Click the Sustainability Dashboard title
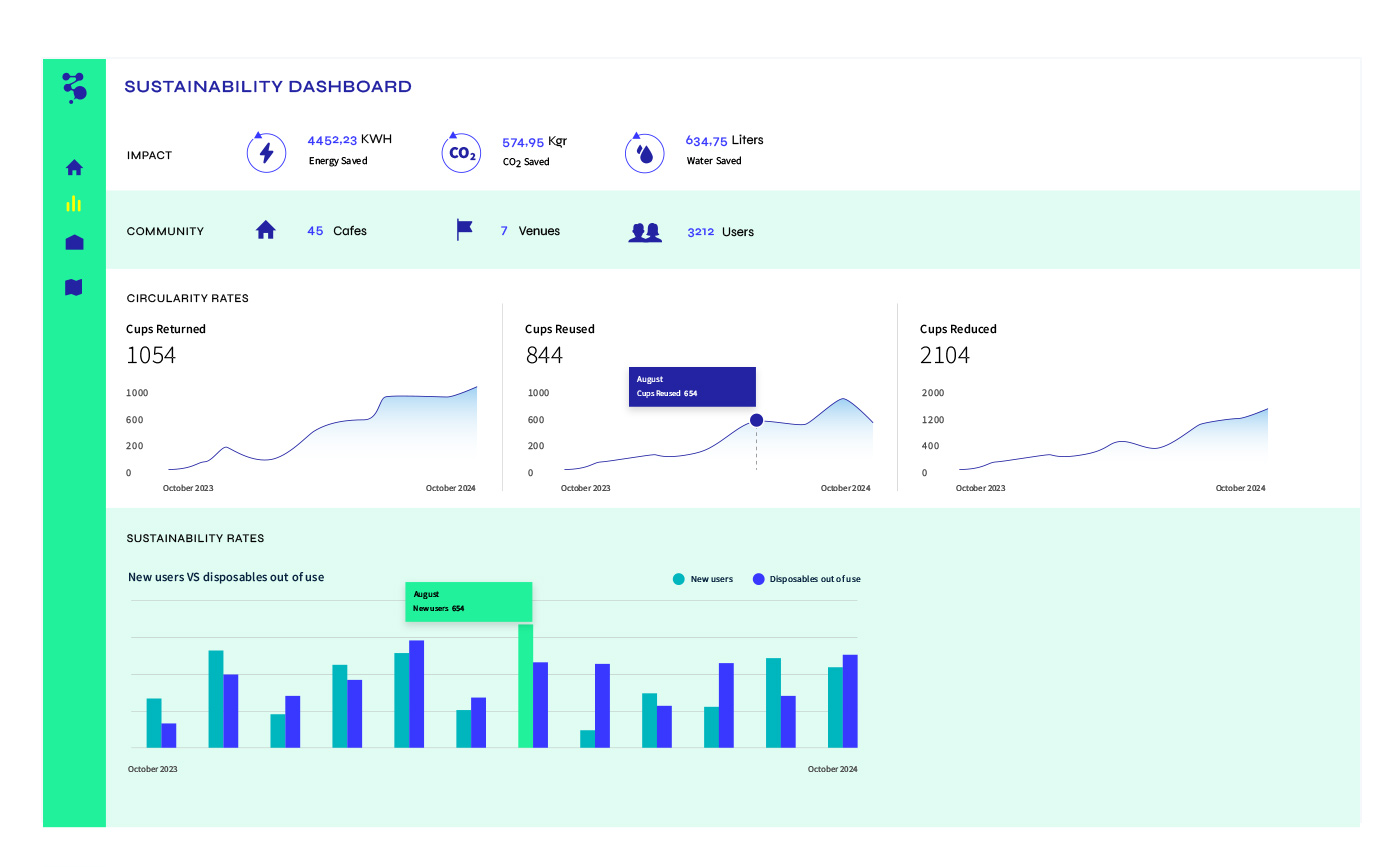1400x867 pixels. point(268,87)
